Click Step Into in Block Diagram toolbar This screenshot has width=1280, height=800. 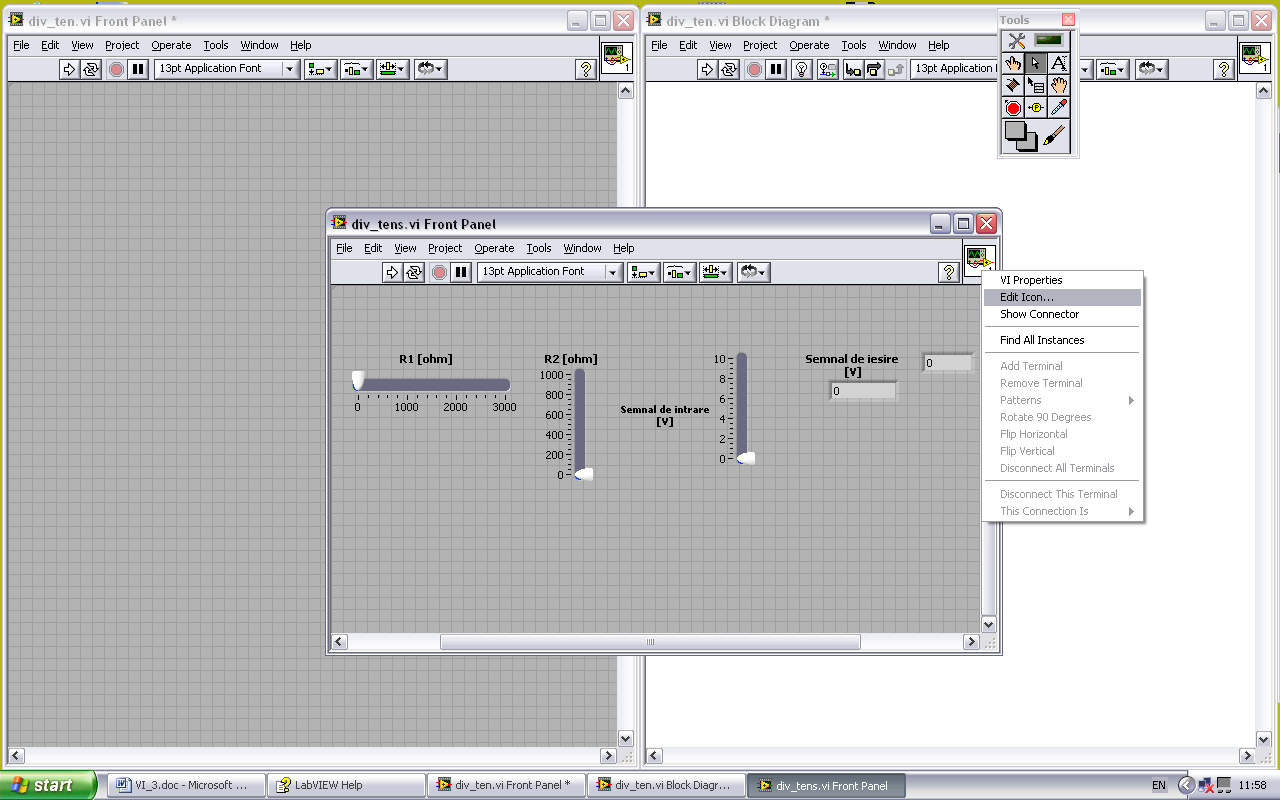pos(852,69)
